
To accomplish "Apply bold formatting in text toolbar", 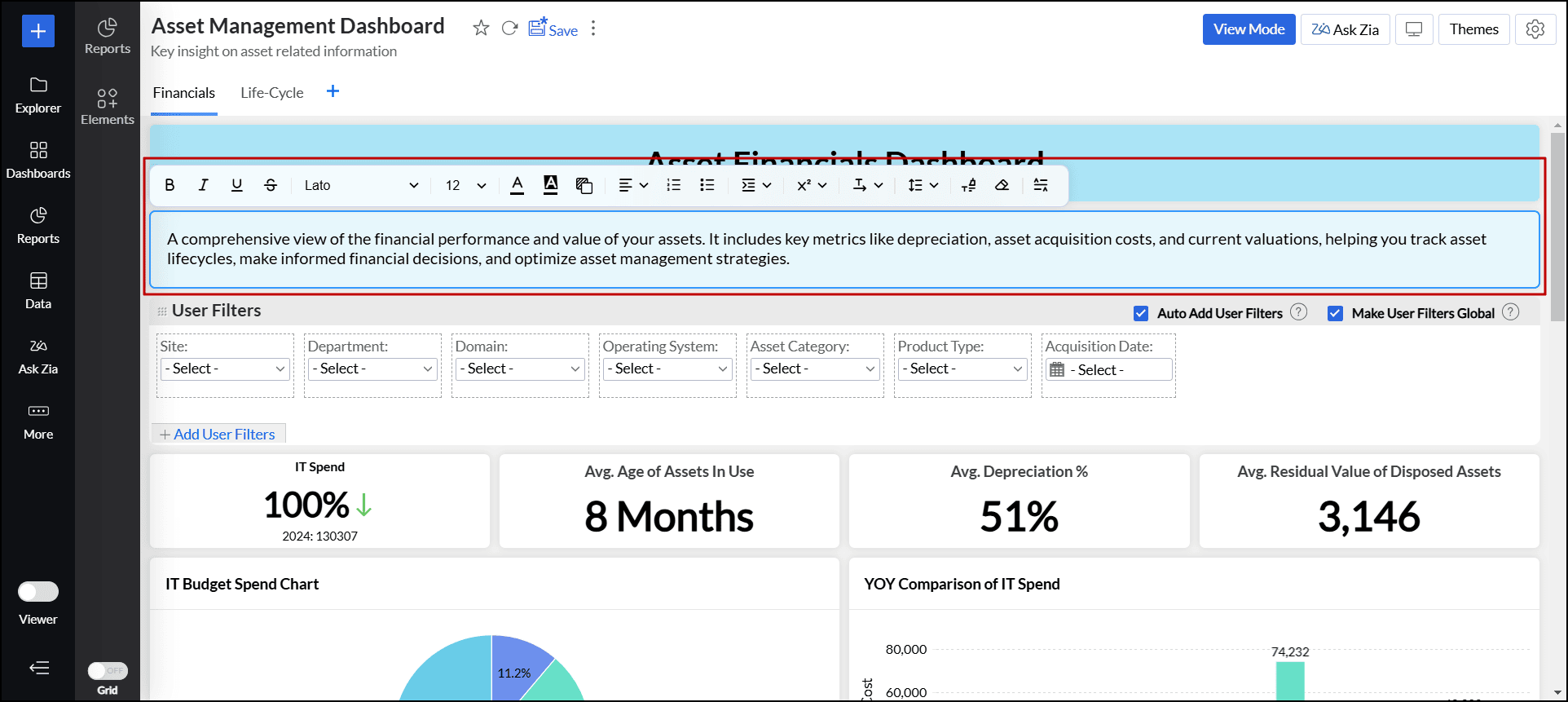I will click(170, 185).
